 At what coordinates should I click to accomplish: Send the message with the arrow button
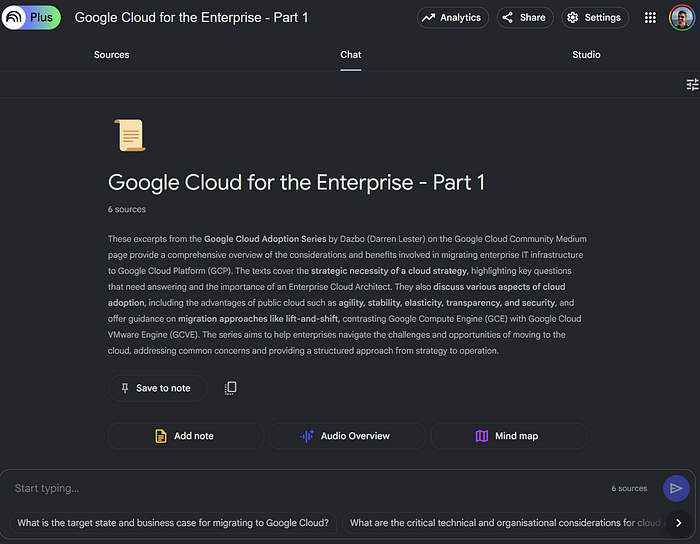(x=676, y=488)
